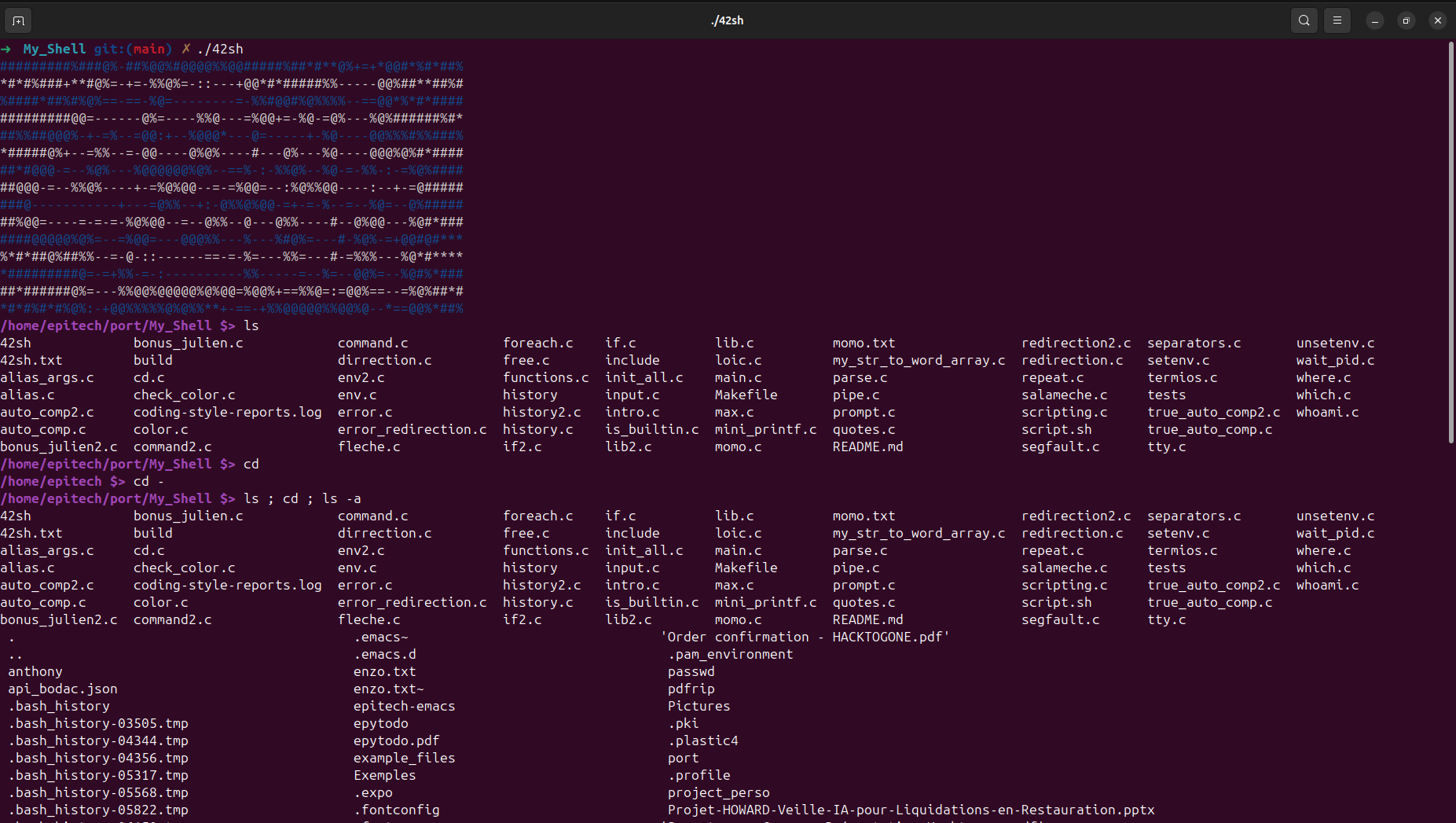This screenshot has width=1456, height=823.
Task: Click the Order confirmation HACKTOGONE.pdf entry
Action: [805, 637]
